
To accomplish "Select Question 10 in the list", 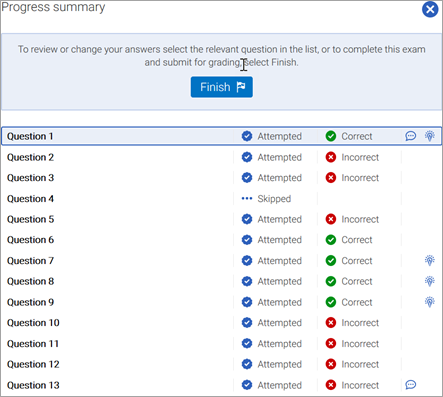I will click(x=222, y=323).
